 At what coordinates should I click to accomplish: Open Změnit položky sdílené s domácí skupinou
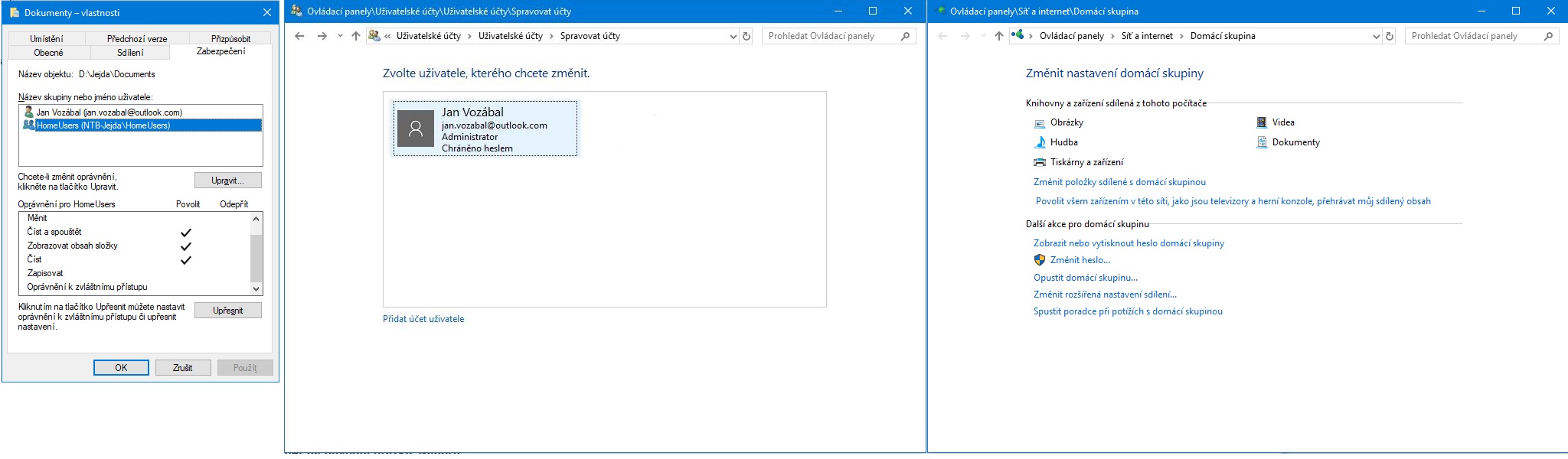(x=1119, y=182)
